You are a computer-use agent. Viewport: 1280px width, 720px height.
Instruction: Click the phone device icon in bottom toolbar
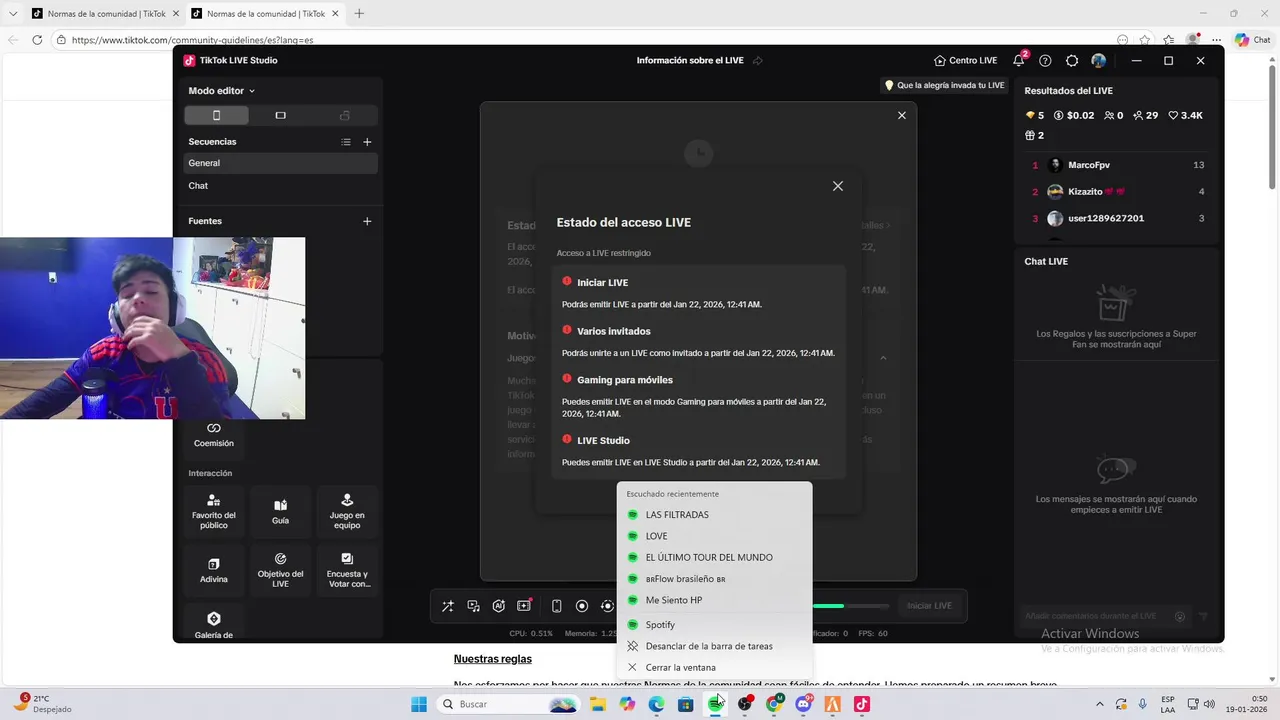click(557, 606)
